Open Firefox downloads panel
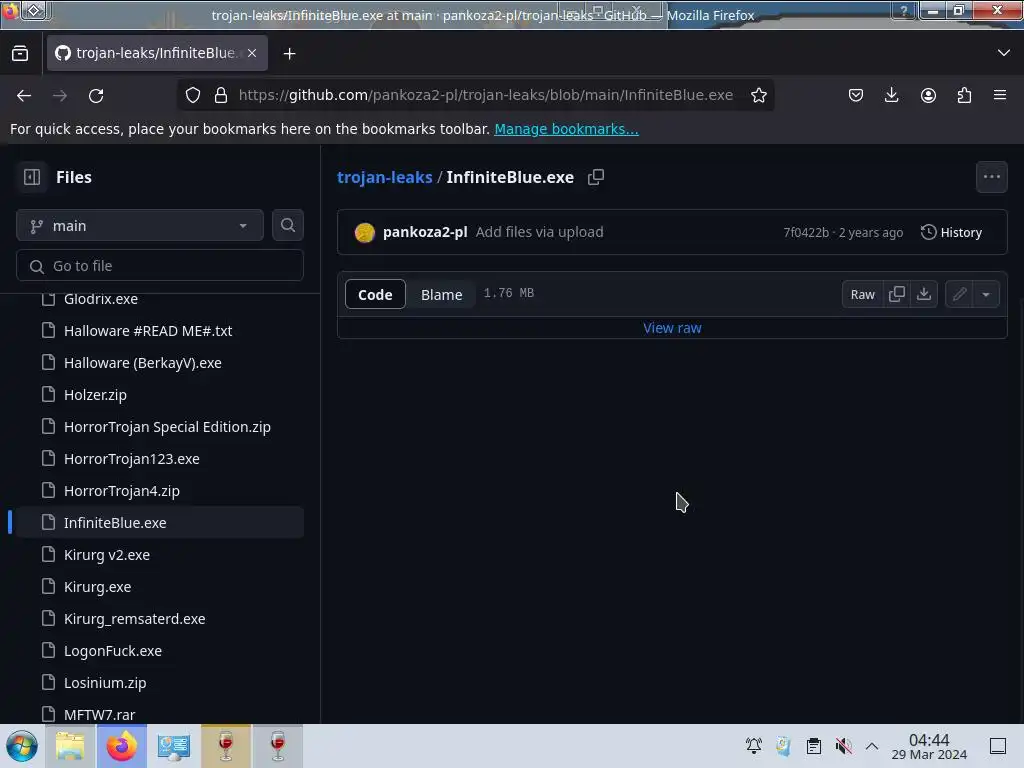This screenshot has width=1024, height=768. point(891,95)
